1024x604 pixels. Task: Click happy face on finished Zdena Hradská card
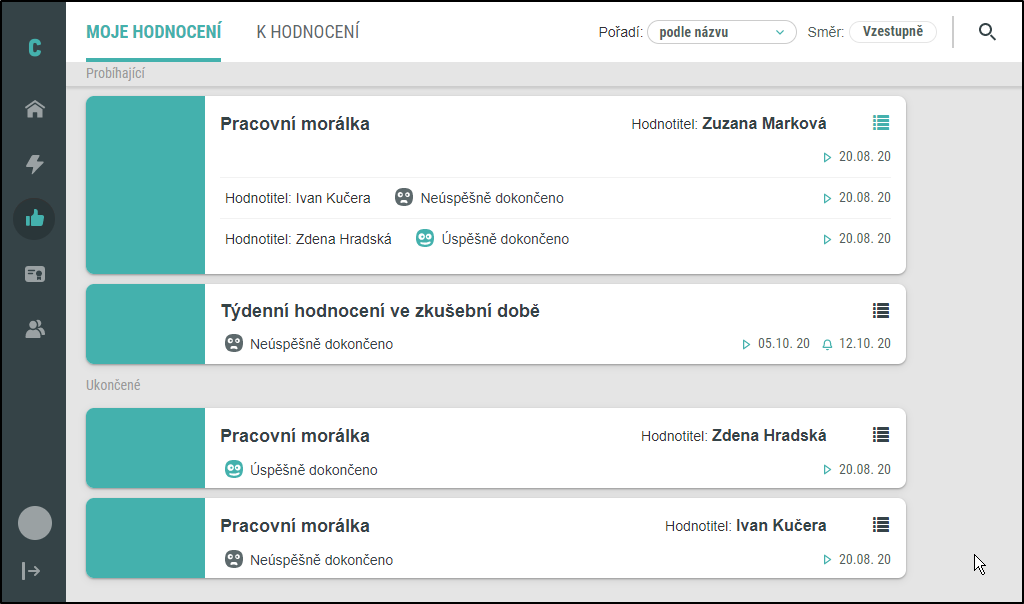(234, 469)
